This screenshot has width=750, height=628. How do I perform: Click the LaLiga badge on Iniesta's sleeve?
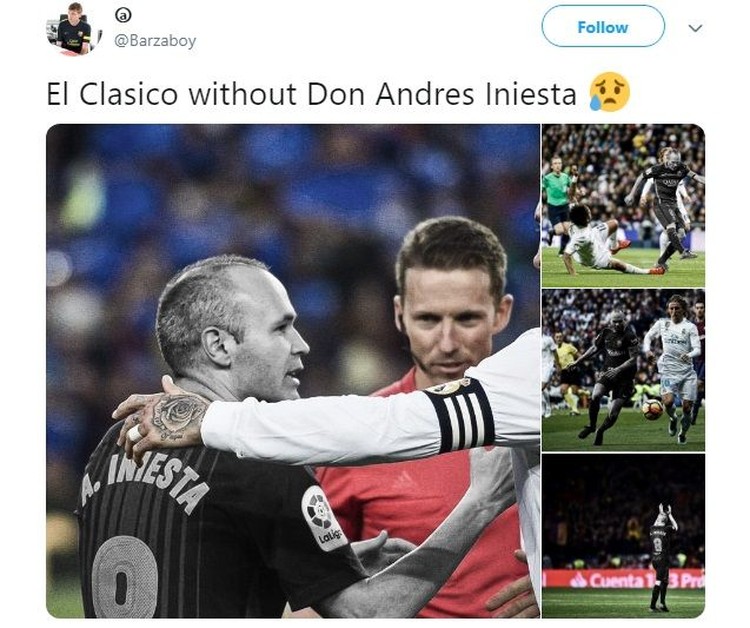(x=324, y=518)
